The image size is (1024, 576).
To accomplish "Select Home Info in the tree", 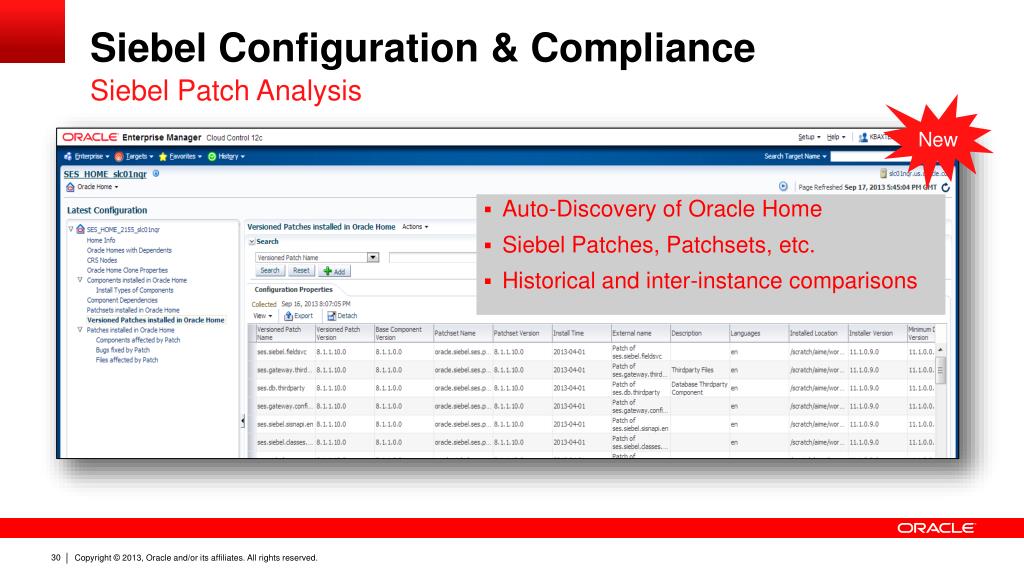I will (x=101, y=240).
